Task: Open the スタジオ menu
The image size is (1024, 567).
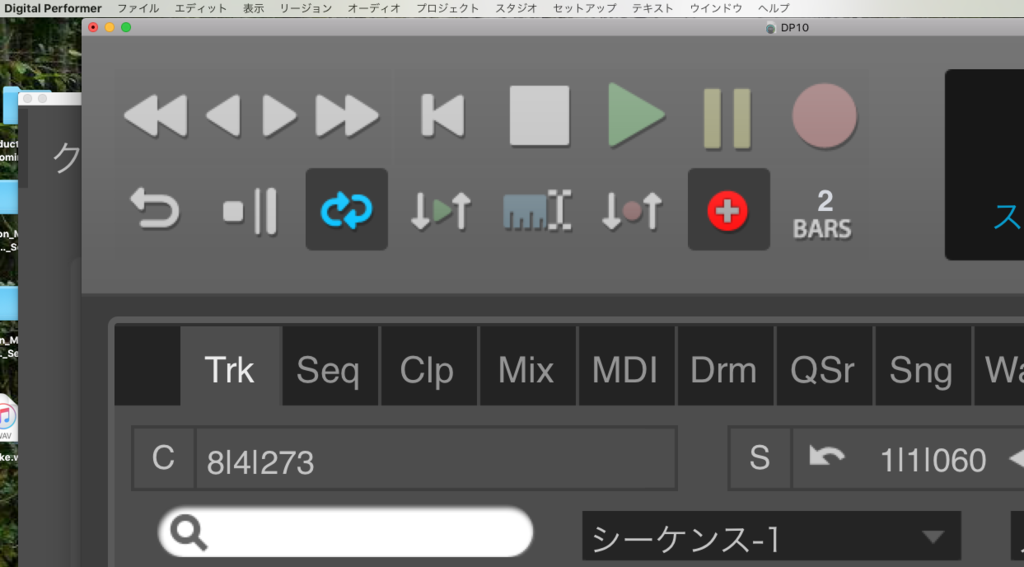Action: pyautogui.click(x=516, y=8)
